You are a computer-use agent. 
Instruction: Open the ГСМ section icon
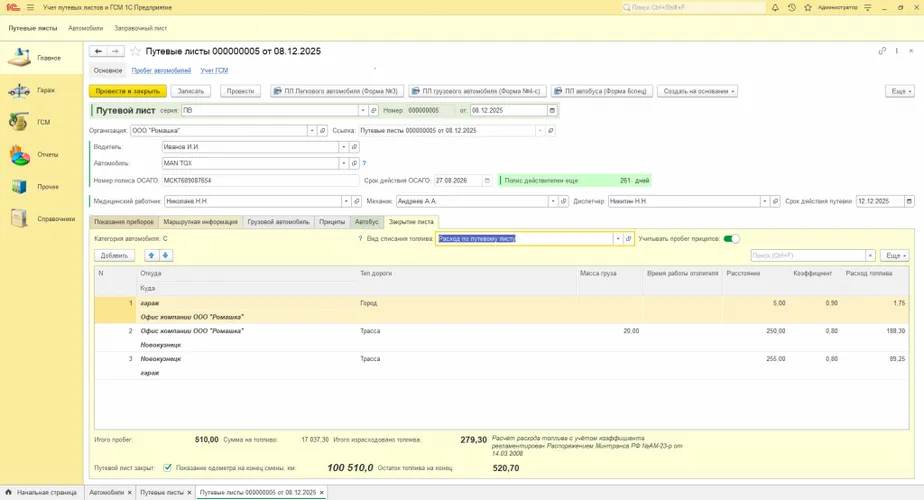pos(18,122)
